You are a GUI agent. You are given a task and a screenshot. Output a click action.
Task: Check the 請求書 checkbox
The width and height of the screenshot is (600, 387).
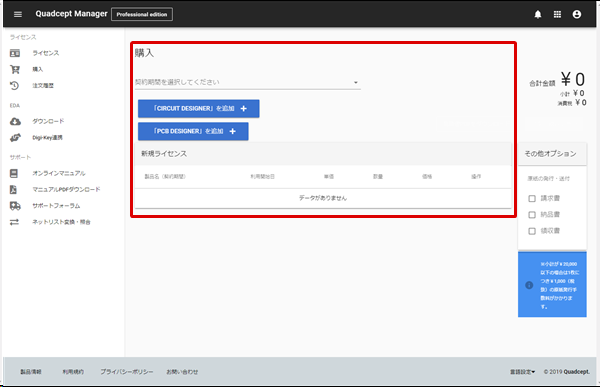pyautogui.click(x=532, y=198)
